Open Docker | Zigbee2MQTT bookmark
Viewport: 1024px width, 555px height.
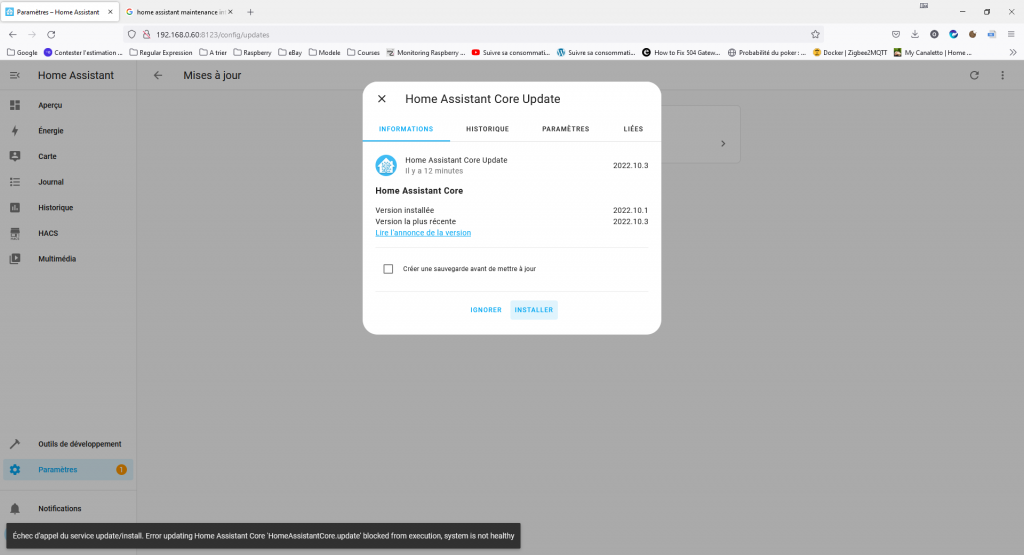tap(850, 52)
